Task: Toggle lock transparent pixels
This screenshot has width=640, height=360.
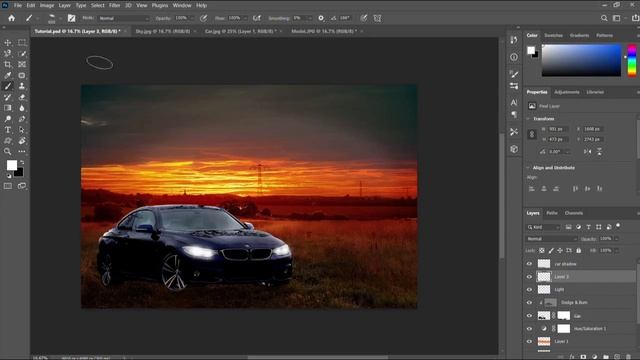Action: click(542, 250)
